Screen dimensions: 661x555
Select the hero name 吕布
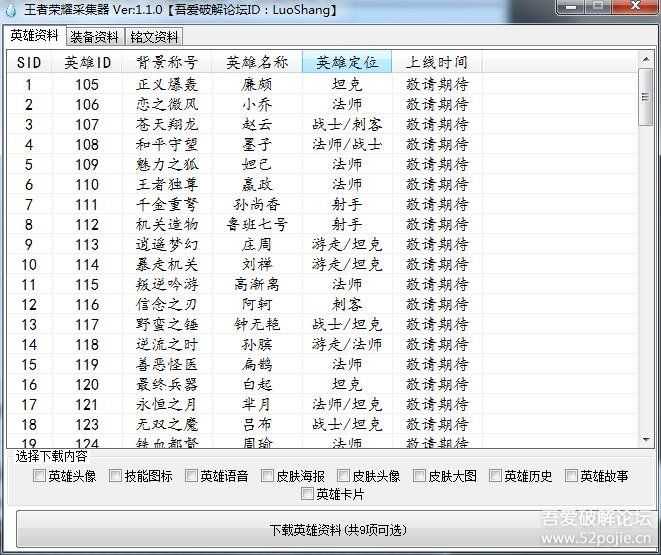[257, 424]
